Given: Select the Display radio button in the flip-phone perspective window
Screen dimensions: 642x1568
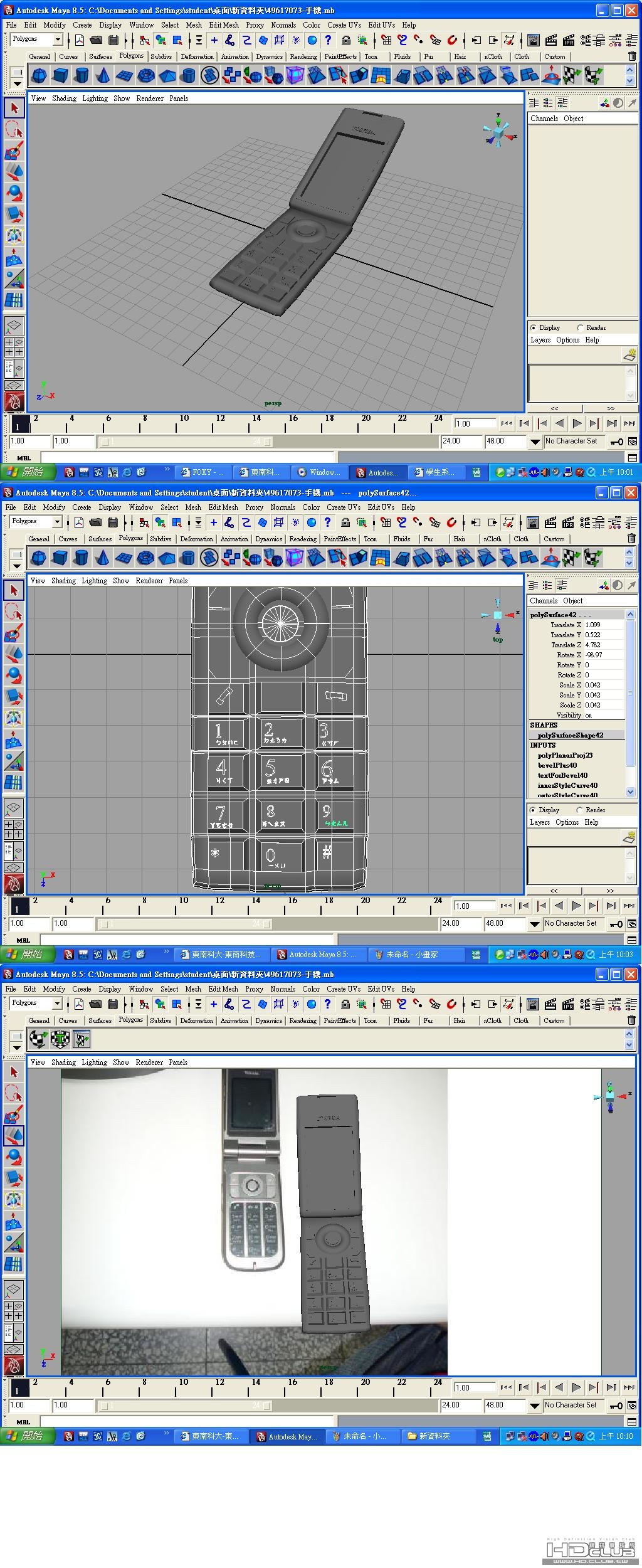Looking at the screenshot, I should pyautogui.click(x=534, y=327).
